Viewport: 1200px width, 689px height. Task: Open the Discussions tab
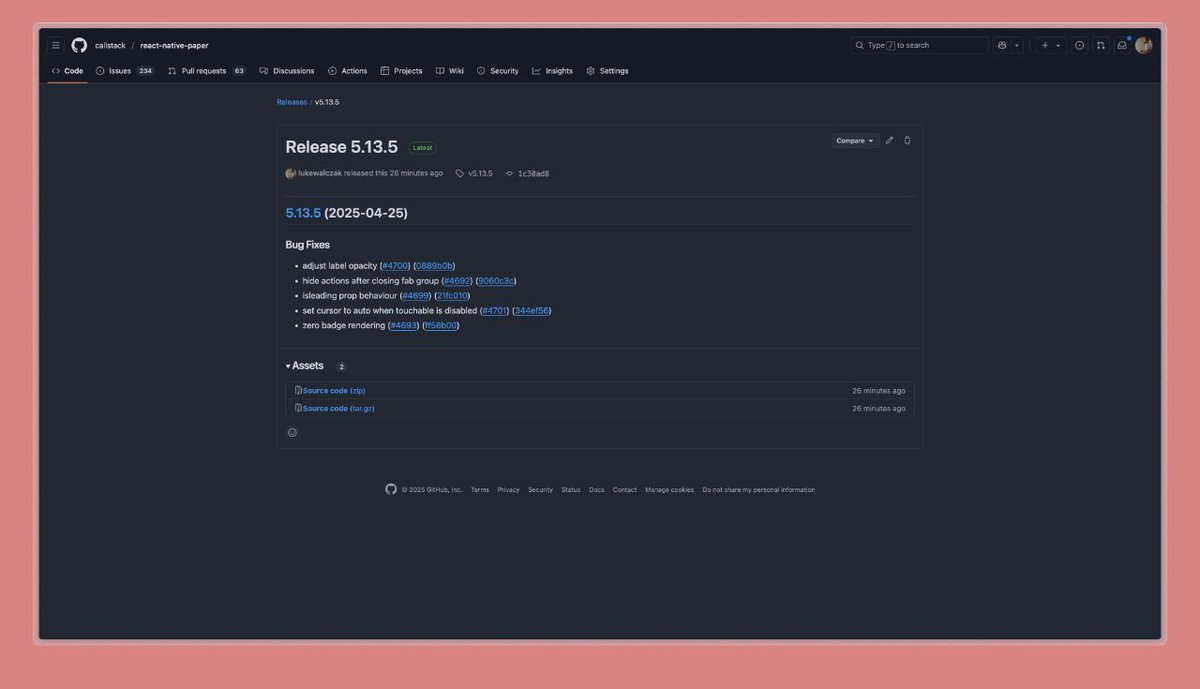pos(287,71)
